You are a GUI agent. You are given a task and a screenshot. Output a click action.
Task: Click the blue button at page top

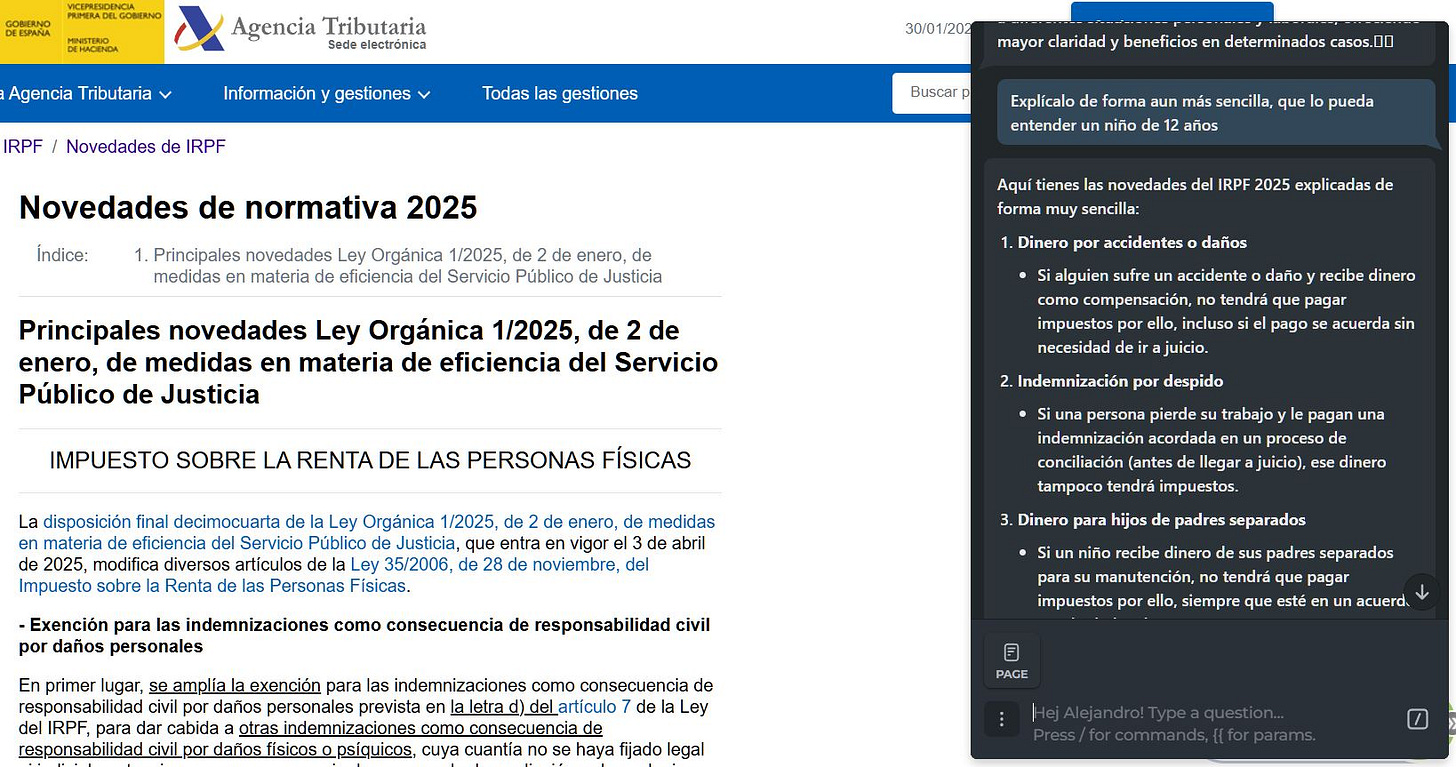1172,11
